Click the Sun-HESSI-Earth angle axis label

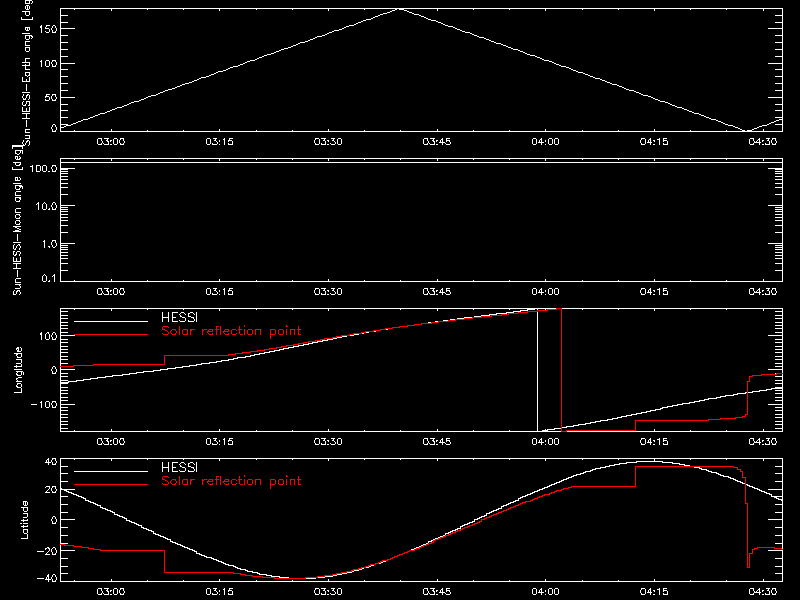point(27,71)
